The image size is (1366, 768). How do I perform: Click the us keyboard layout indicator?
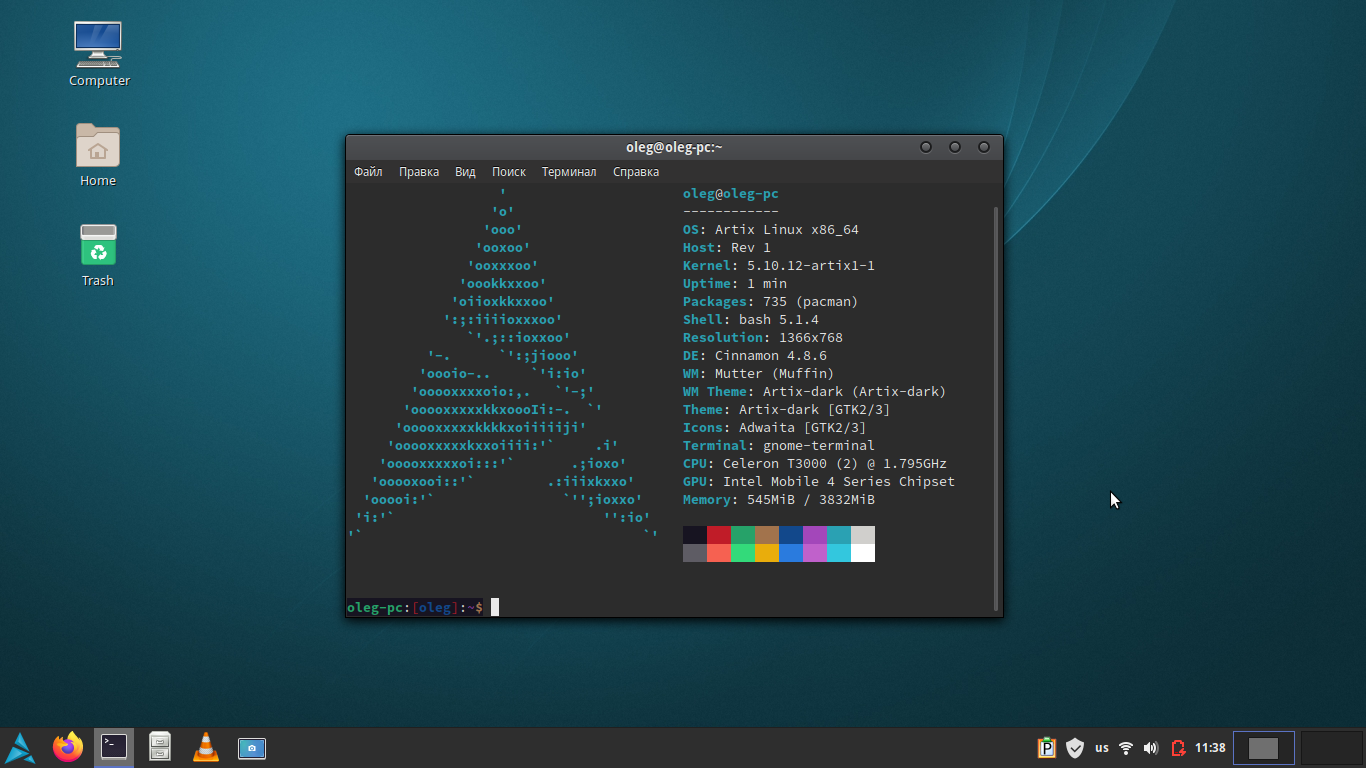[1101, 748]
